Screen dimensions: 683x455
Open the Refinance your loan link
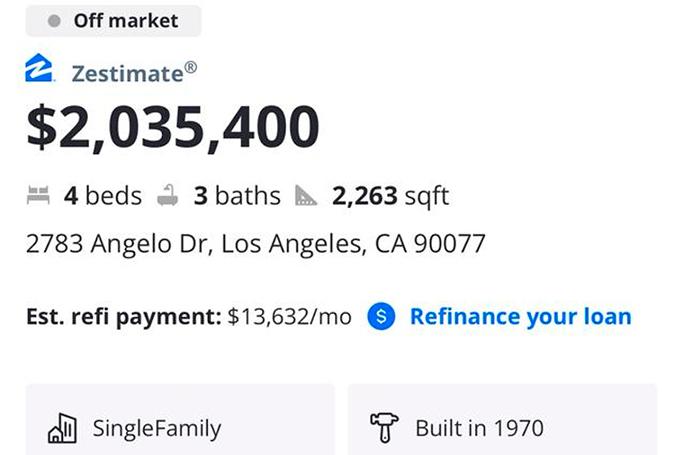pyautogui.click(x=521, y=316)
